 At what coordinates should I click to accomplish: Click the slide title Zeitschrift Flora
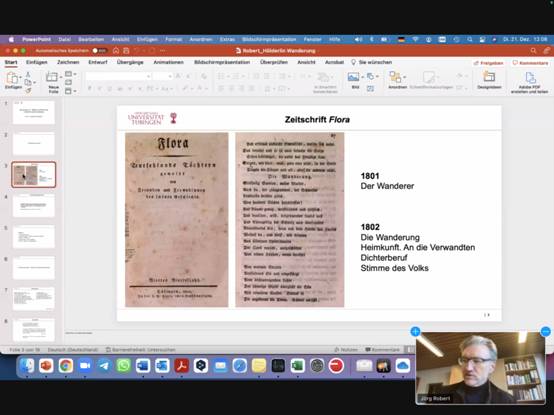[317, 119]
